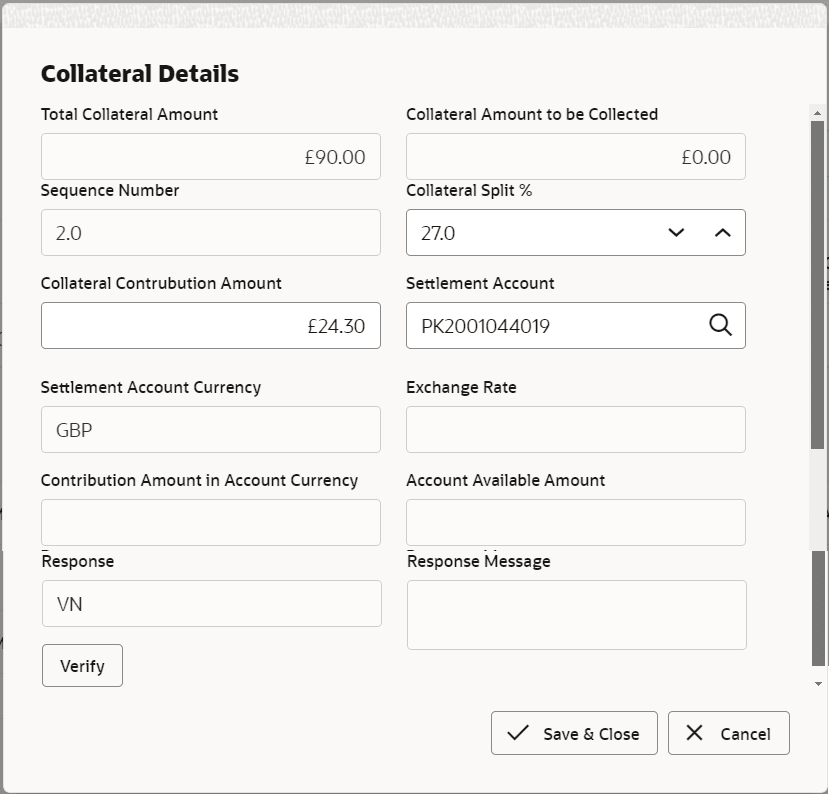Select the Collateral Contrubution Amount field showing £24.30
The image size is (829, 796).
coord(211,325)
